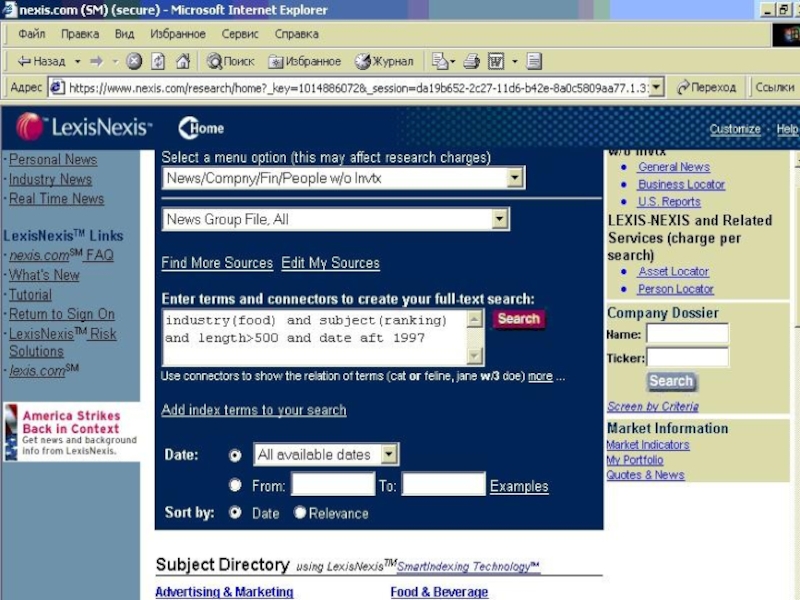The image size is (800, 600).
Task: Open the All available dates dropdown
Action: point(389,454)
